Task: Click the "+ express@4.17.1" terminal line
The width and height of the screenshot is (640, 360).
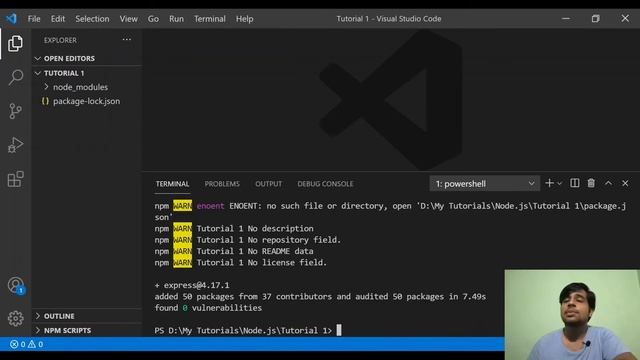Action: tap(192, 285)
